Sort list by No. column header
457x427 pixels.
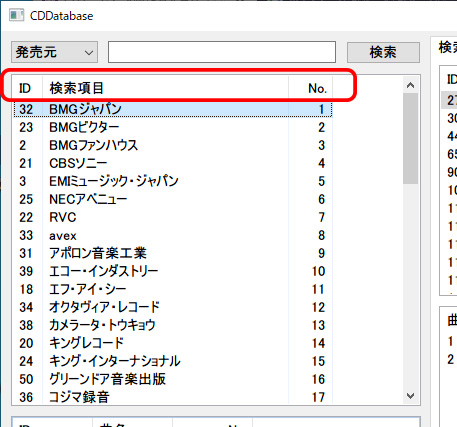click(x=310, y=88)
